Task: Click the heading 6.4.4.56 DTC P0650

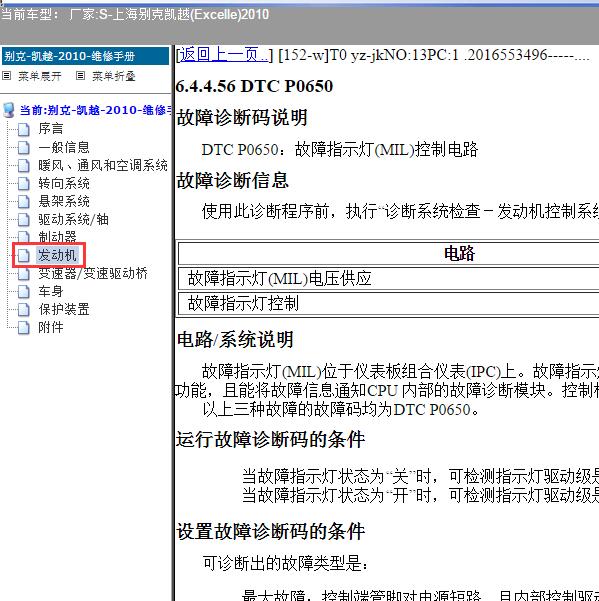Action: point(254,86)
